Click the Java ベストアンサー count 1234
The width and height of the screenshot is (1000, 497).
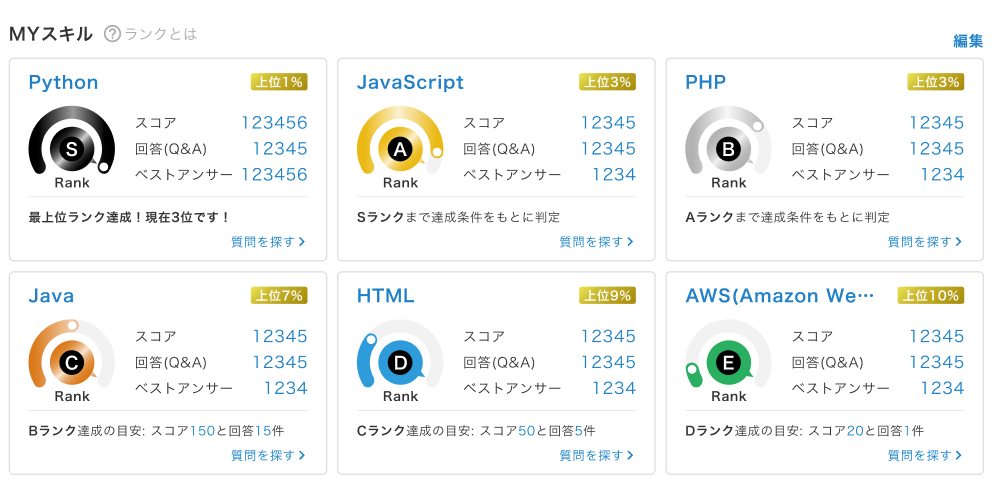[x=285, y=388]
